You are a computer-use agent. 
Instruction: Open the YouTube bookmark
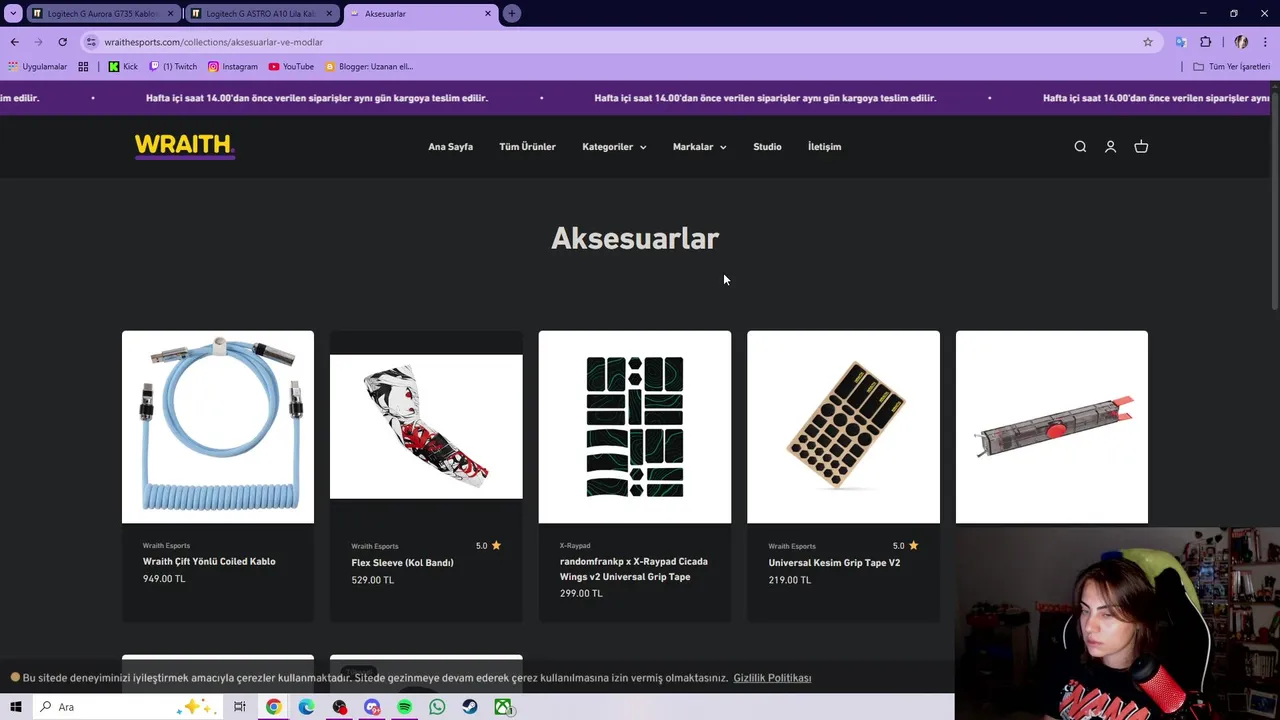click(x=291, y=66)
